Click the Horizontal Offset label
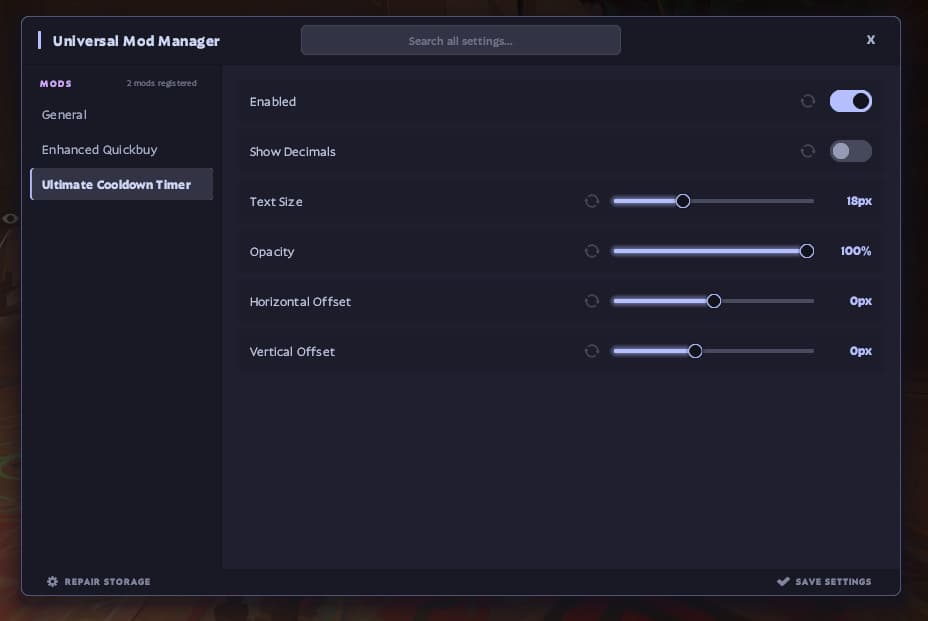 (x=300, y=302)
